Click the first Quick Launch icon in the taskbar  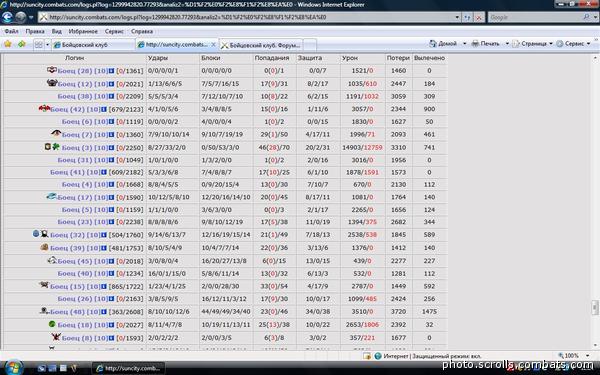click(x=42, y=368)
